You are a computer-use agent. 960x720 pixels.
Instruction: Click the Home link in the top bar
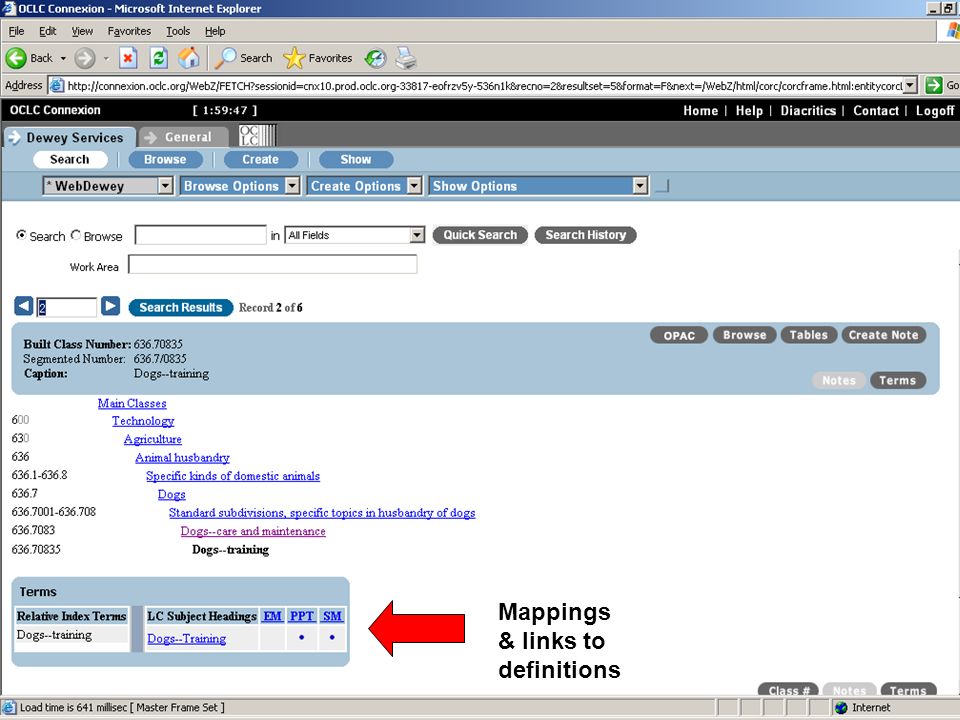[700, 111]
